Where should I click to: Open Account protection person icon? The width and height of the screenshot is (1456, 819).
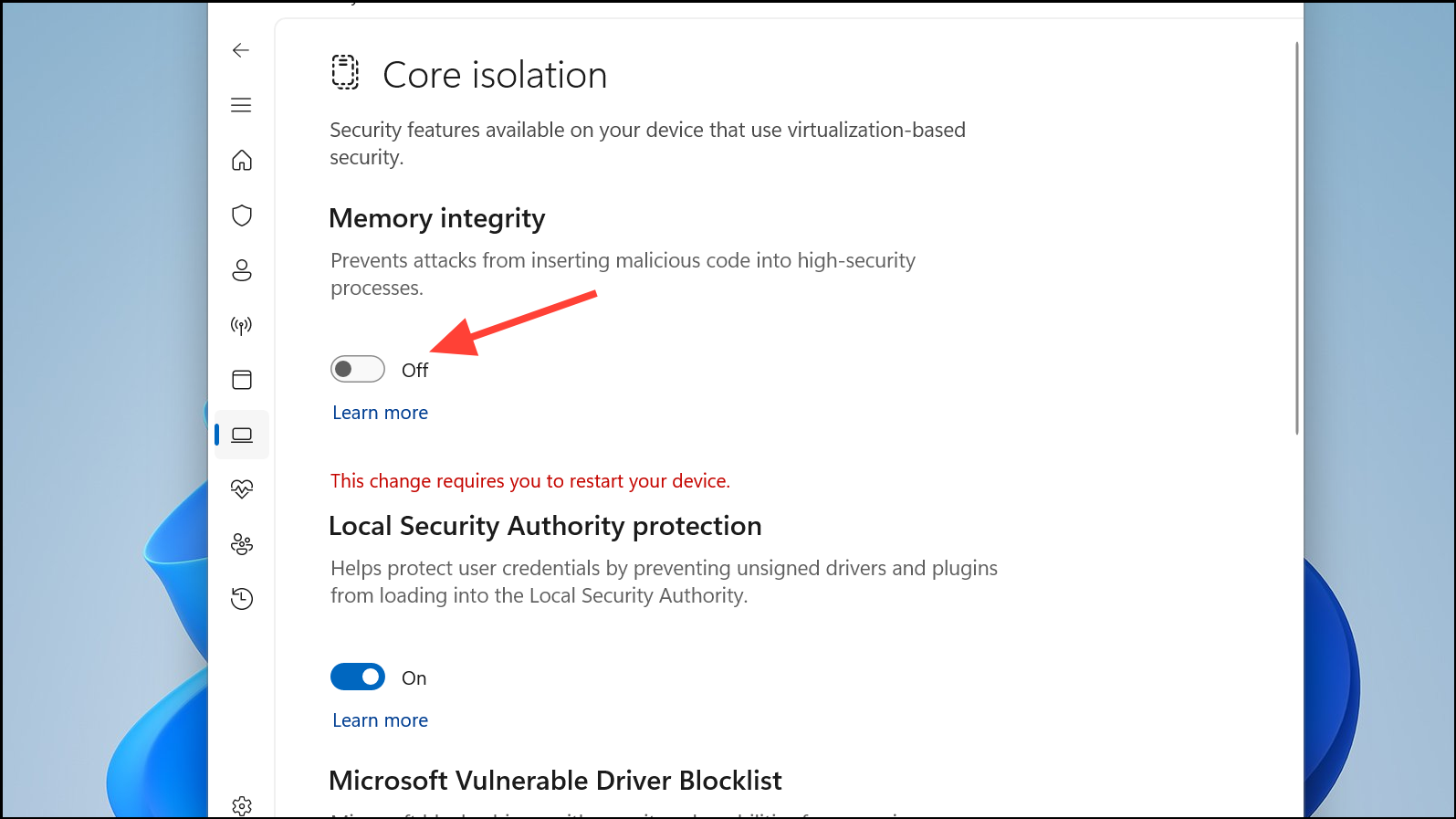(x=242, y=270)
